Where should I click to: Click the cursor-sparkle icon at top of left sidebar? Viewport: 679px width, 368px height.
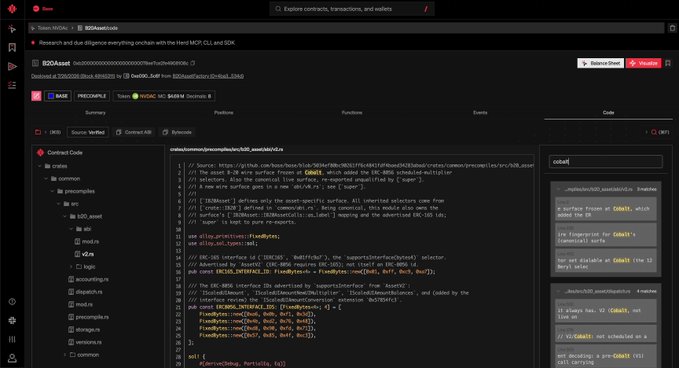[x=12, y=29]
